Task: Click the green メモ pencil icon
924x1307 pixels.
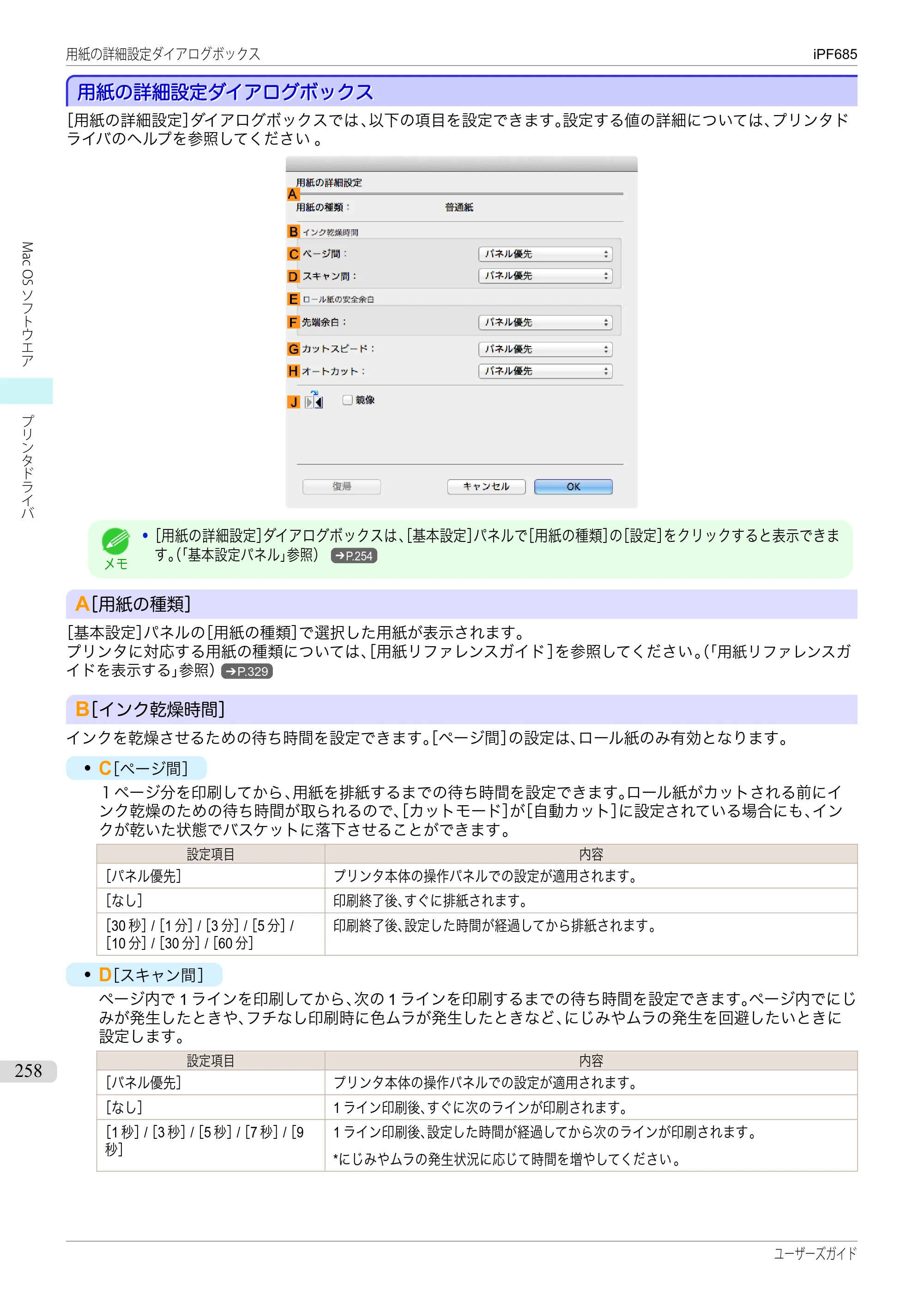Action: click(115, 541)
